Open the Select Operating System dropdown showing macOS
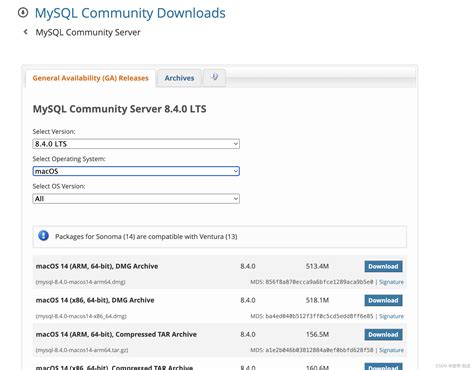The height and width of the screenshot is (370, 474). tap(136, 171)
